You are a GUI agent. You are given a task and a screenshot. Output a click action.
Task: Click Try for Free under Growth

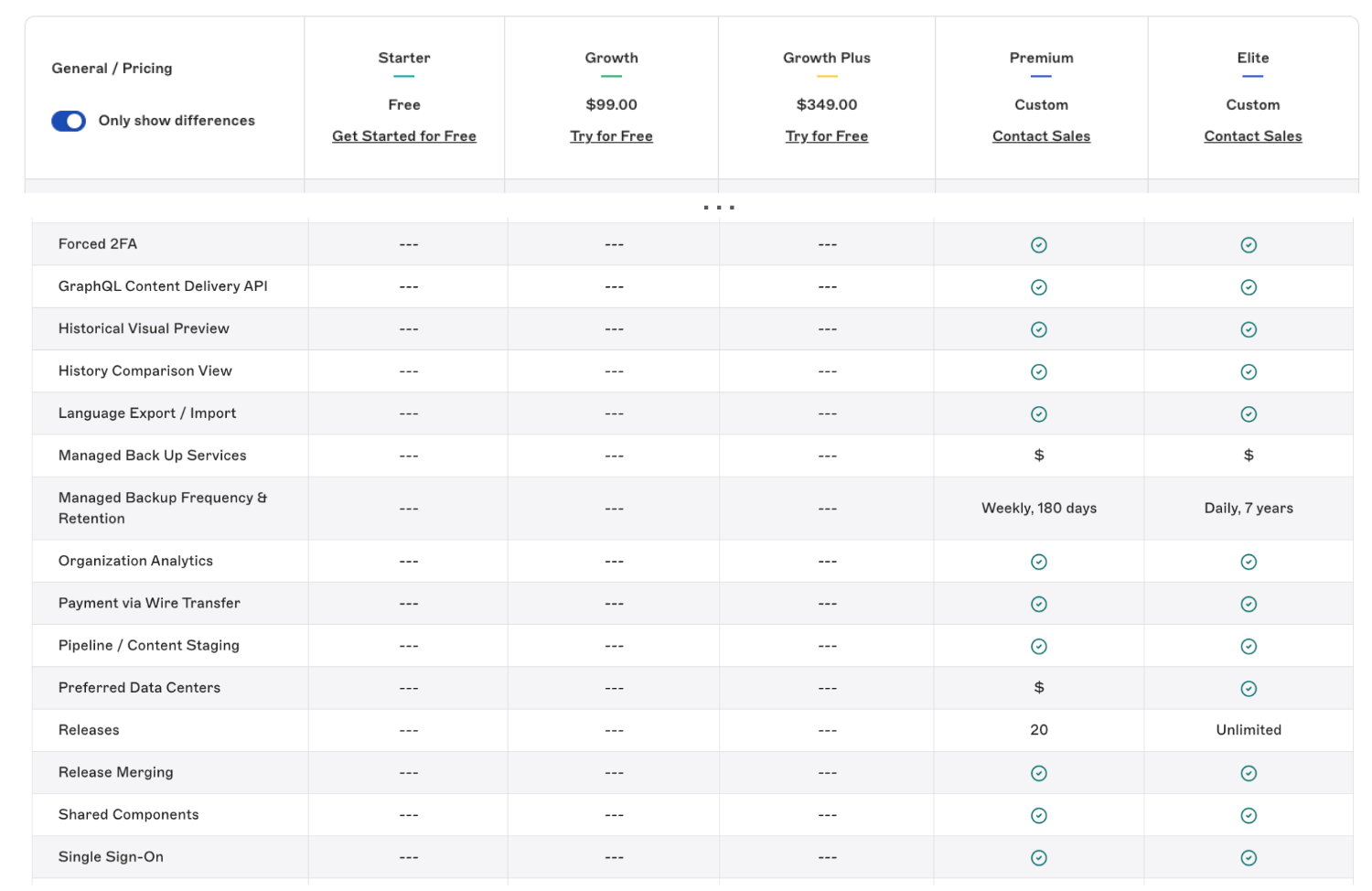[x=611, y=136]
